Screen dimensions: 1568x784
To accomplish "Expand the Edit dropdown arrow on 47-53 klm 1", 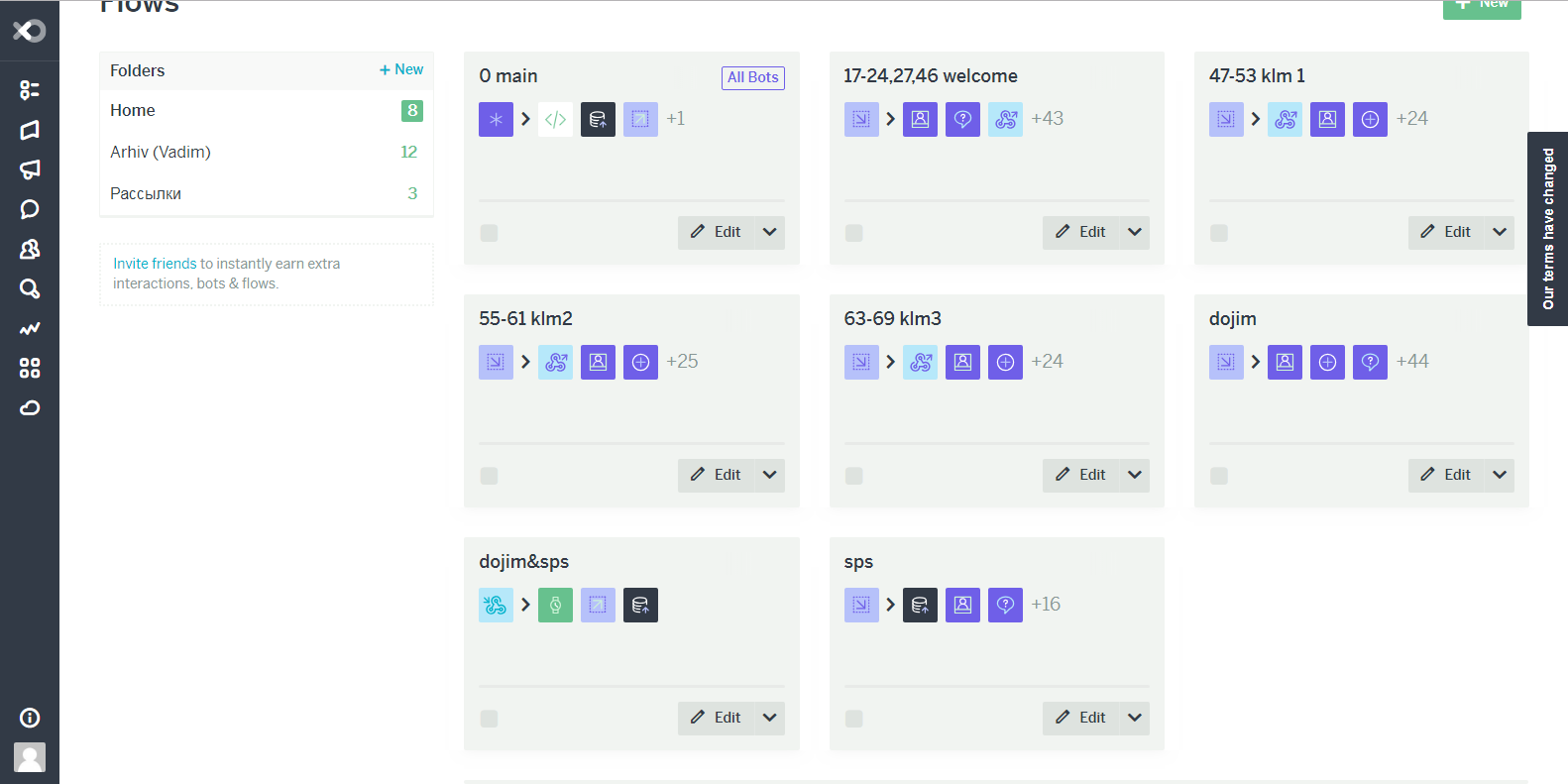I will [x=1500, y=232].
